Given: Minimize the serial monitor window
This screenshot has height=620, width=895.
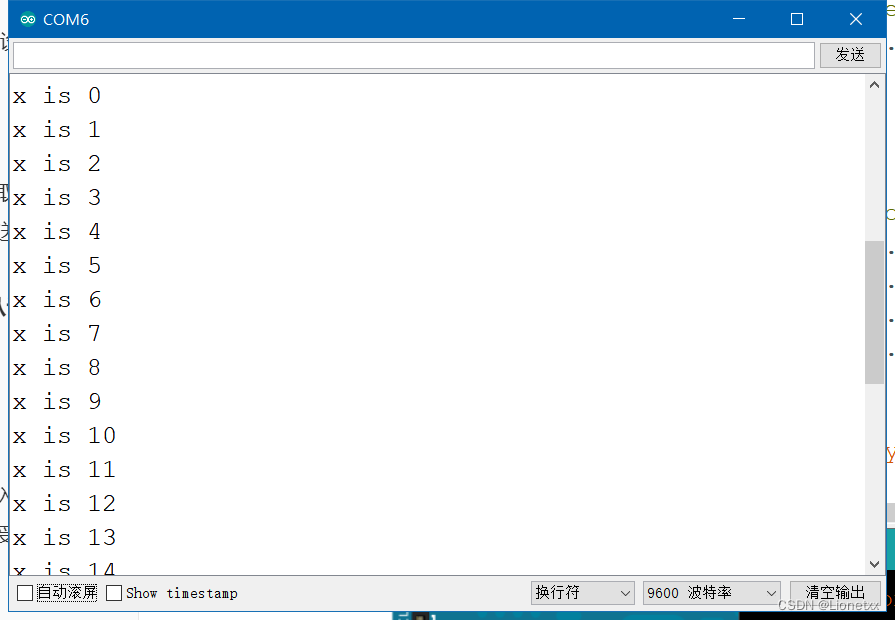Looking at the screenshot, I should pos(739,18).
